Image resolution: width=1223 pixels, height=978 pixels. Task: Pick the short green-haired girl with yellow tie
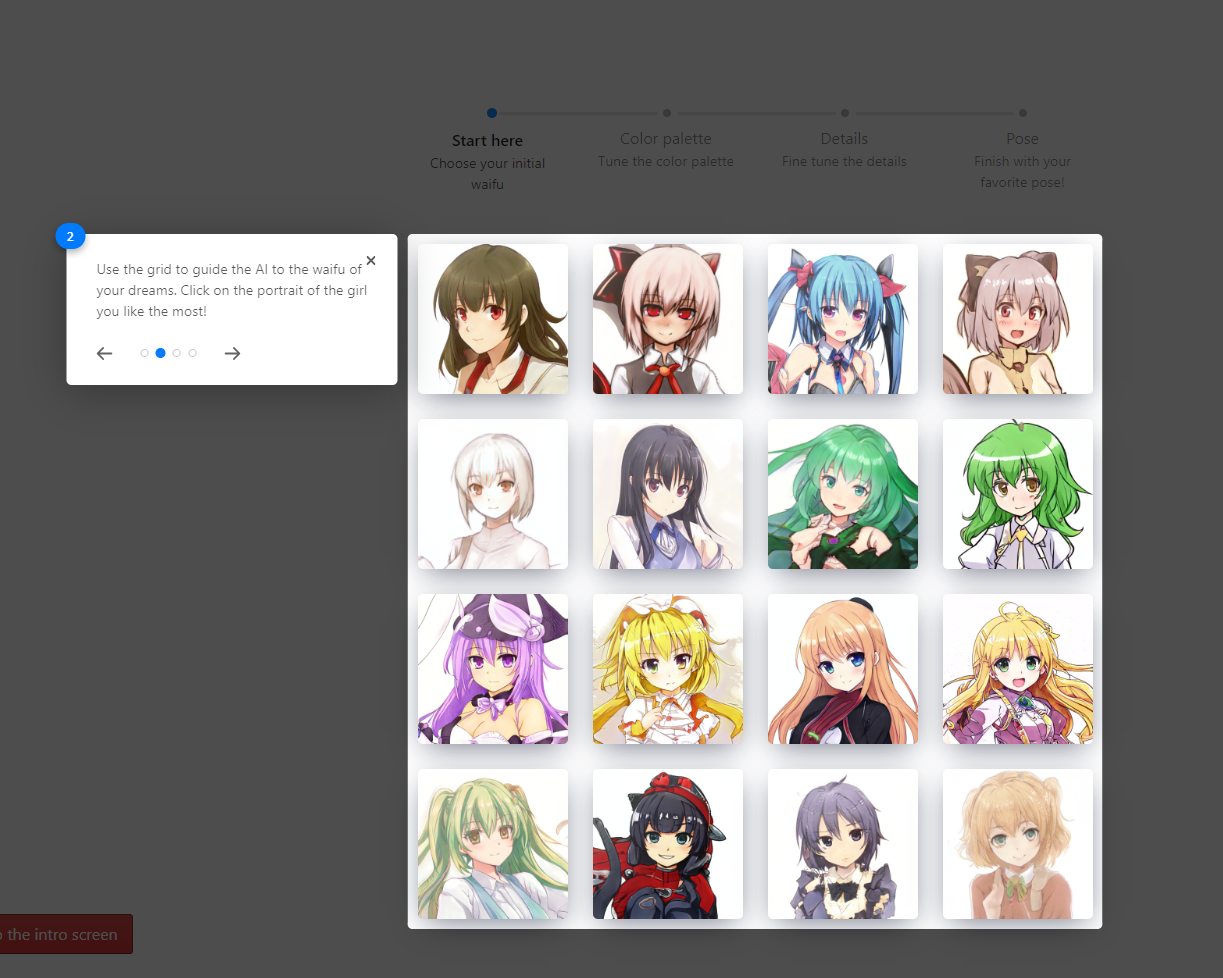[1018, 494]
